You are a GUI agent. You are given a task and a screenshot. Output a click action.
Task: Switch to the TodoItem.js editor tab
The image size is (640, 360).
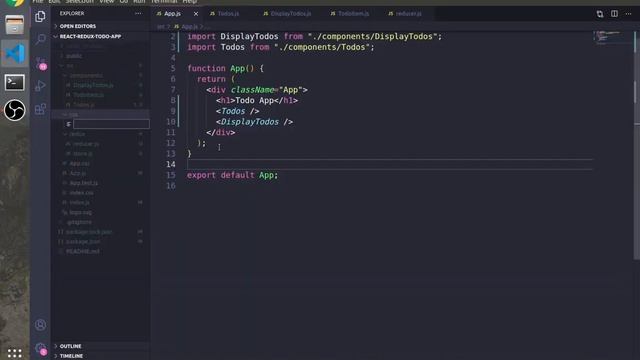tap(353, 14)
